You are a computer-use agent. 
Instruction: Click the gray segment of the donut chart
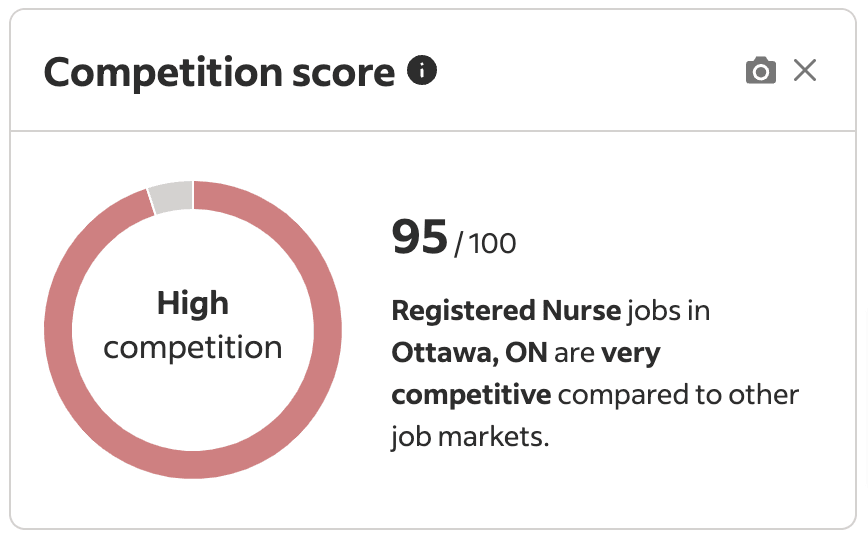pos(171,197)
